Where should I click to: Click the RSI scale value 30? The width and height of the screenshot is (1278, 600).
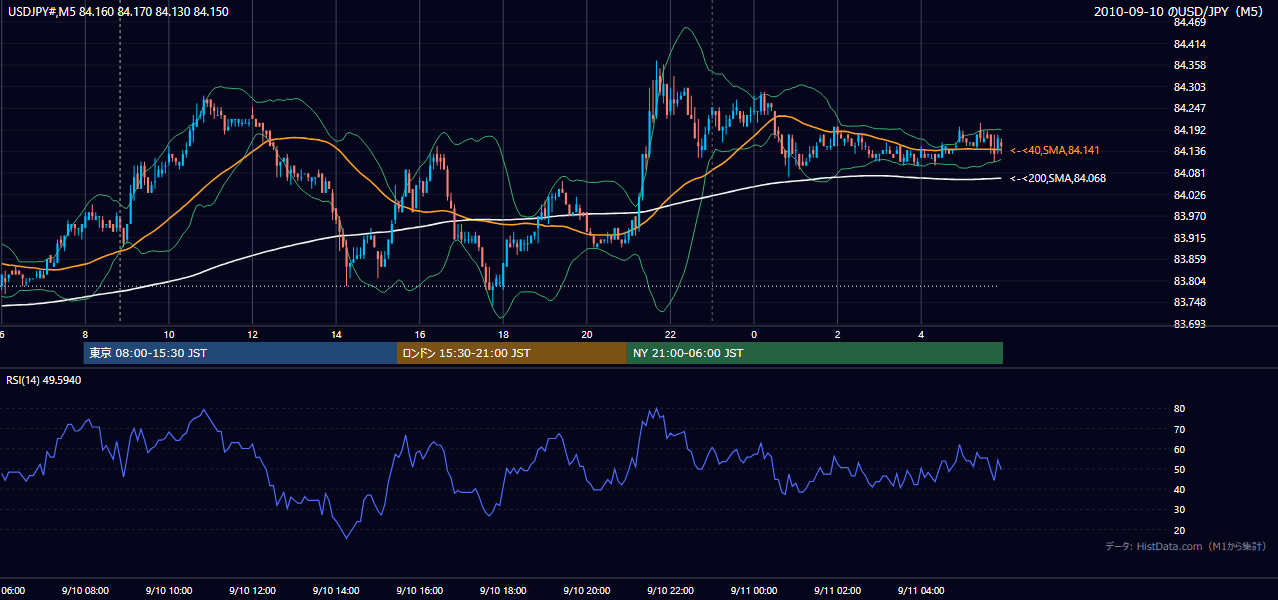tap(1179, 510)
